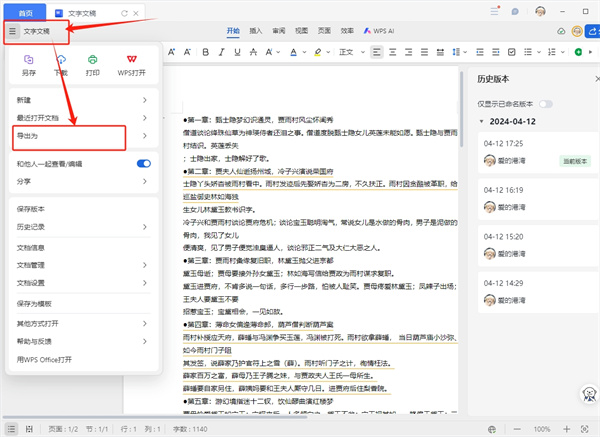Center align text
This screenshot has height=437, width=600.
393,52
